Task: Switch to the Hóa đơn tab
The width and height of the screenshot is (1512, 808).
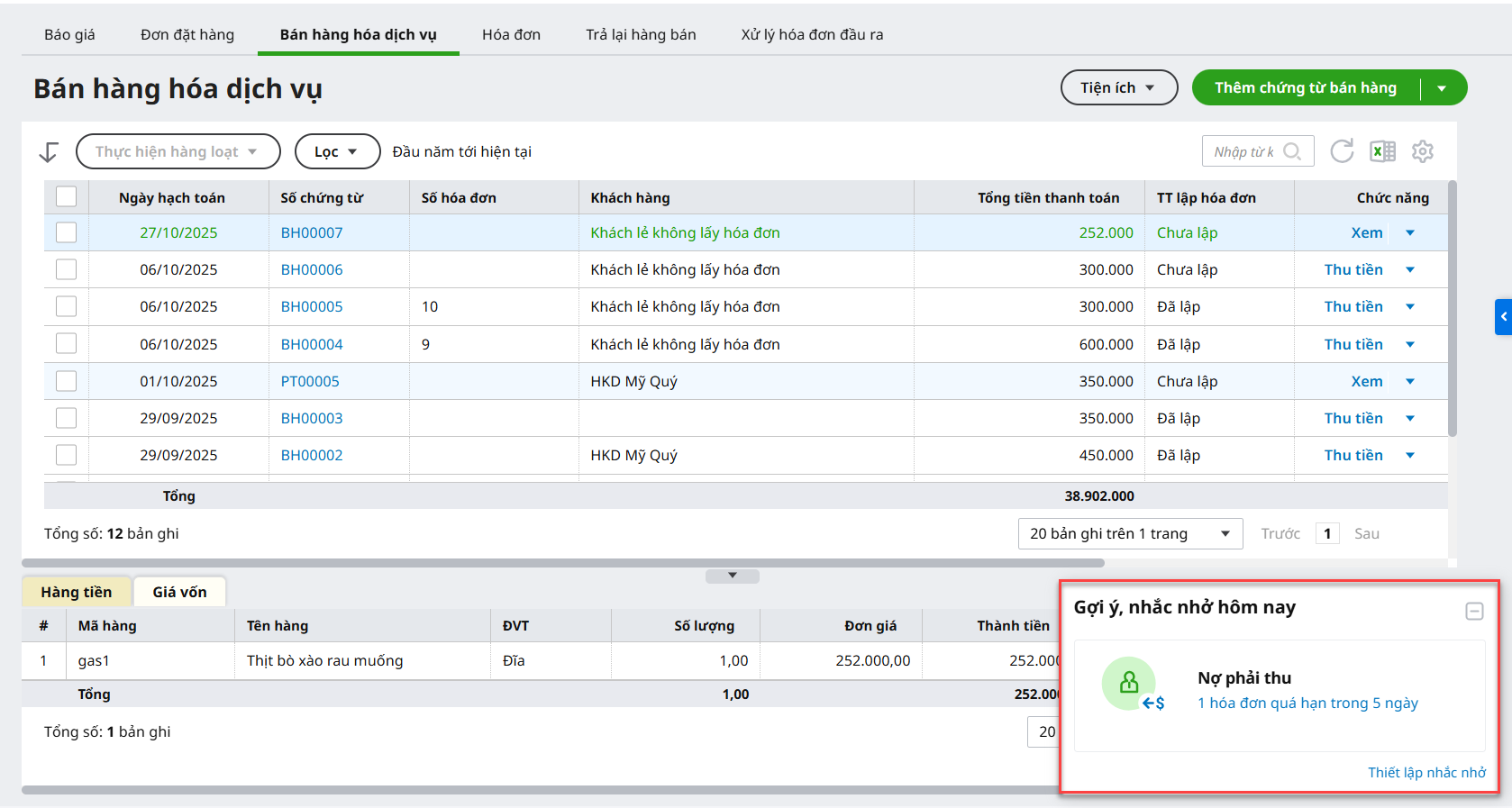Action: pyautogui.click(x=511, y=34)
